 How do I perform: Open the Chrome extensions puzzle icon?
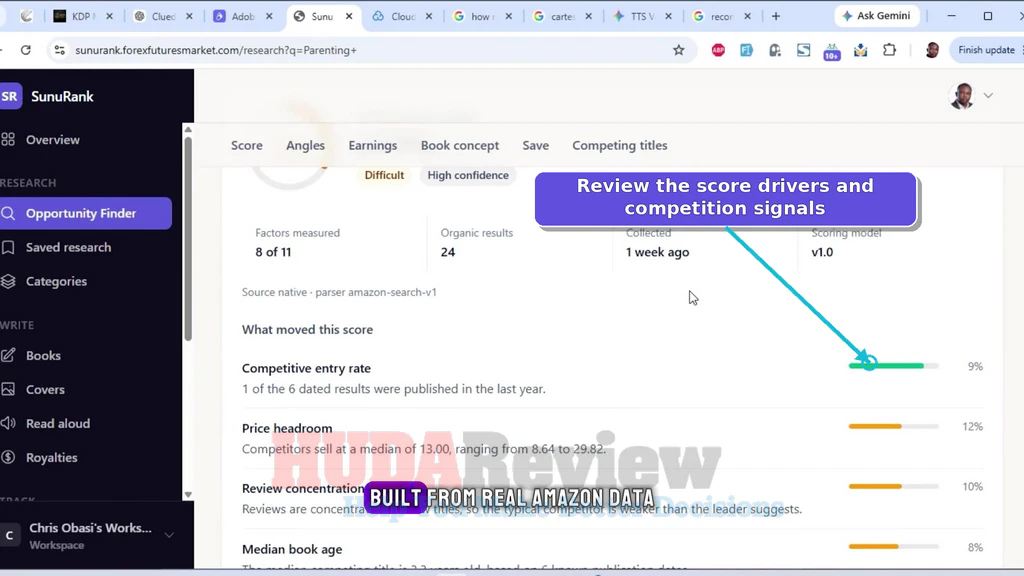pos(889,50)
